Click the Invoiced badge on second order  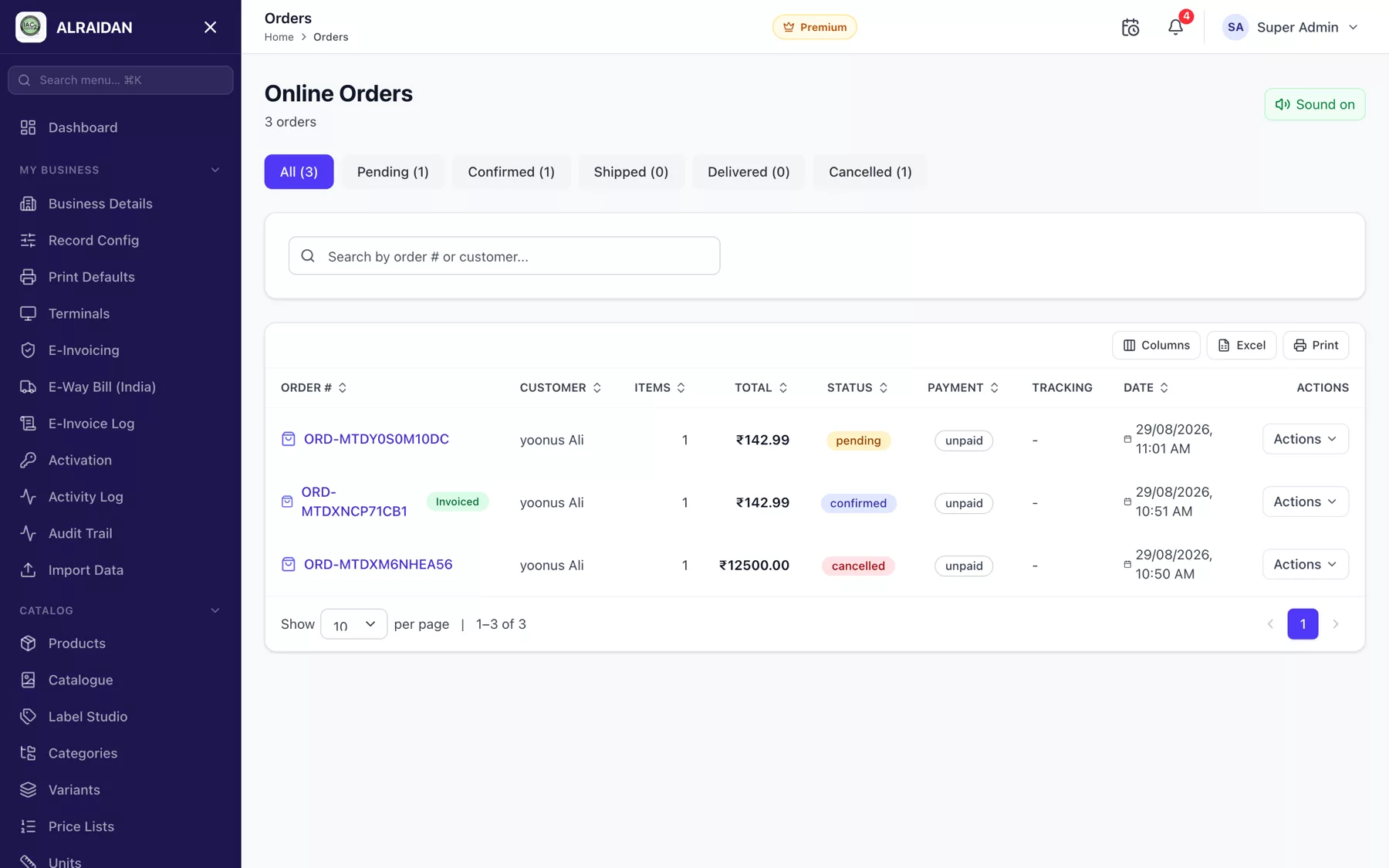[x=458, y=502]
